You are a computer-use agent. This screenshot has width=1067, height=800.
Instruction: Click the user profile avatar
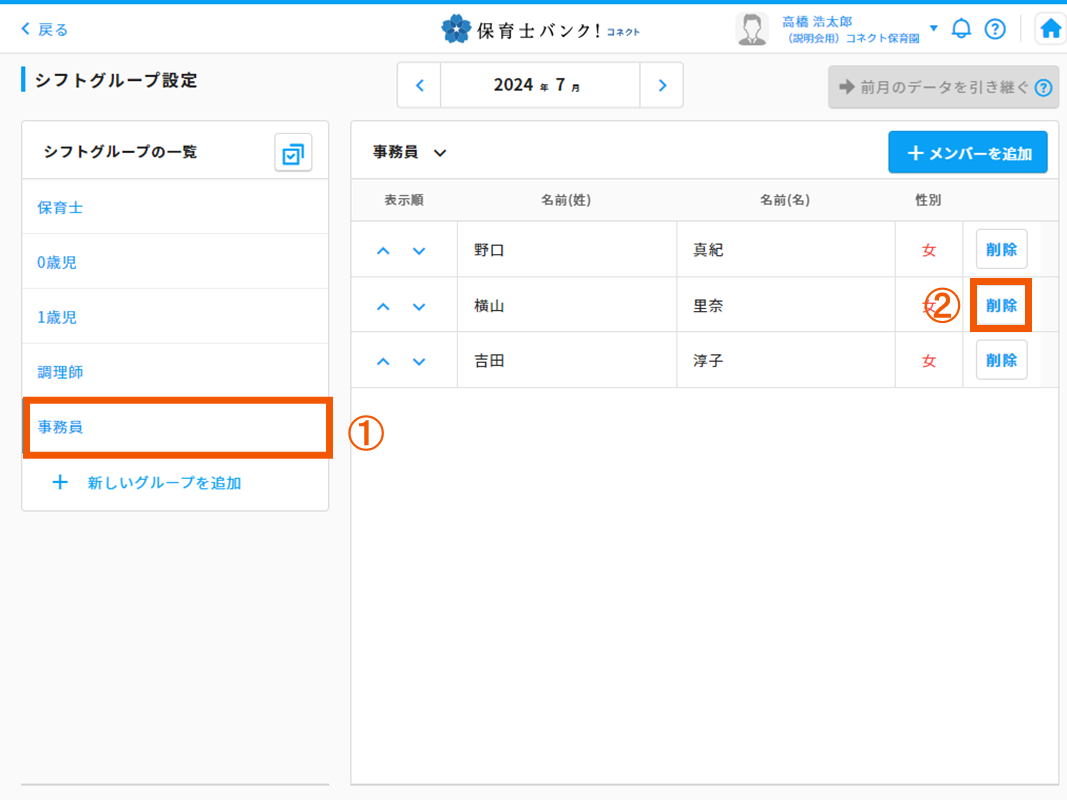point(751,29)
